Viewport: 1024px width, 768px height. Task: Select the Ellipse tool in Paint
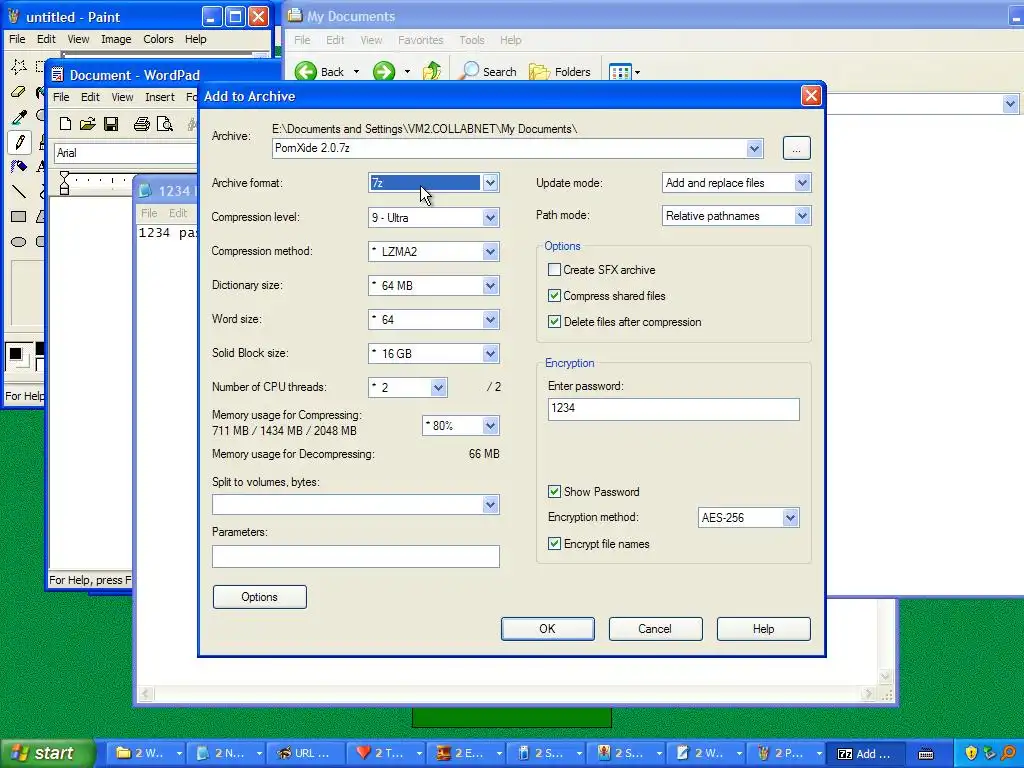click(18, 242)
